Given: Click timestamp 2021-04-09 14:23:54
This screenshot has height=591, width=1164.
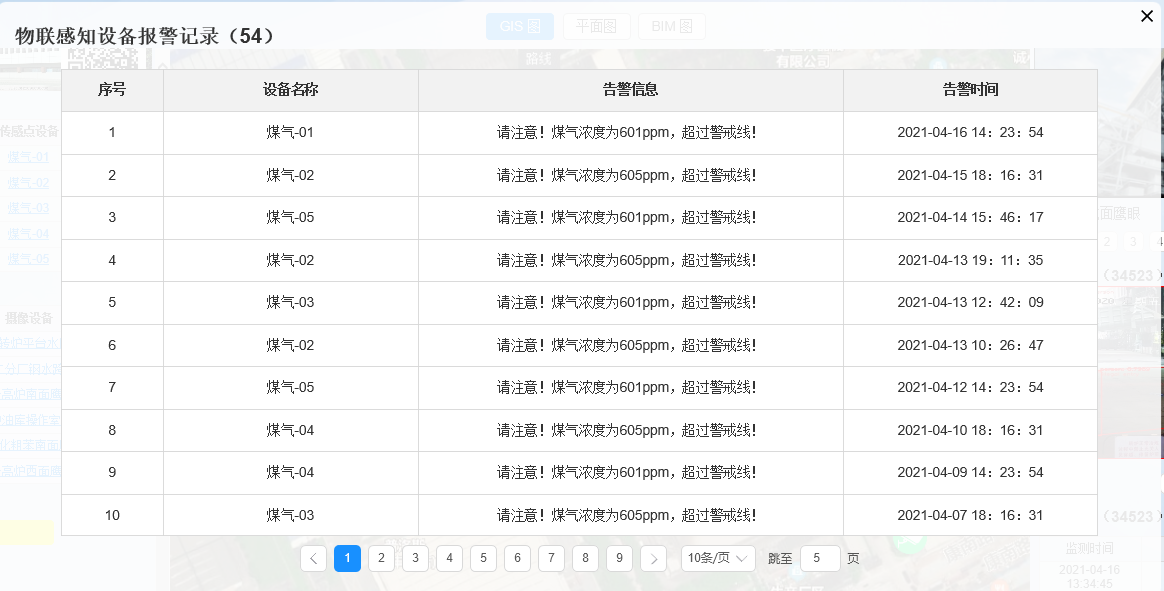Looking at the screenshot, I should coord(970,473).
